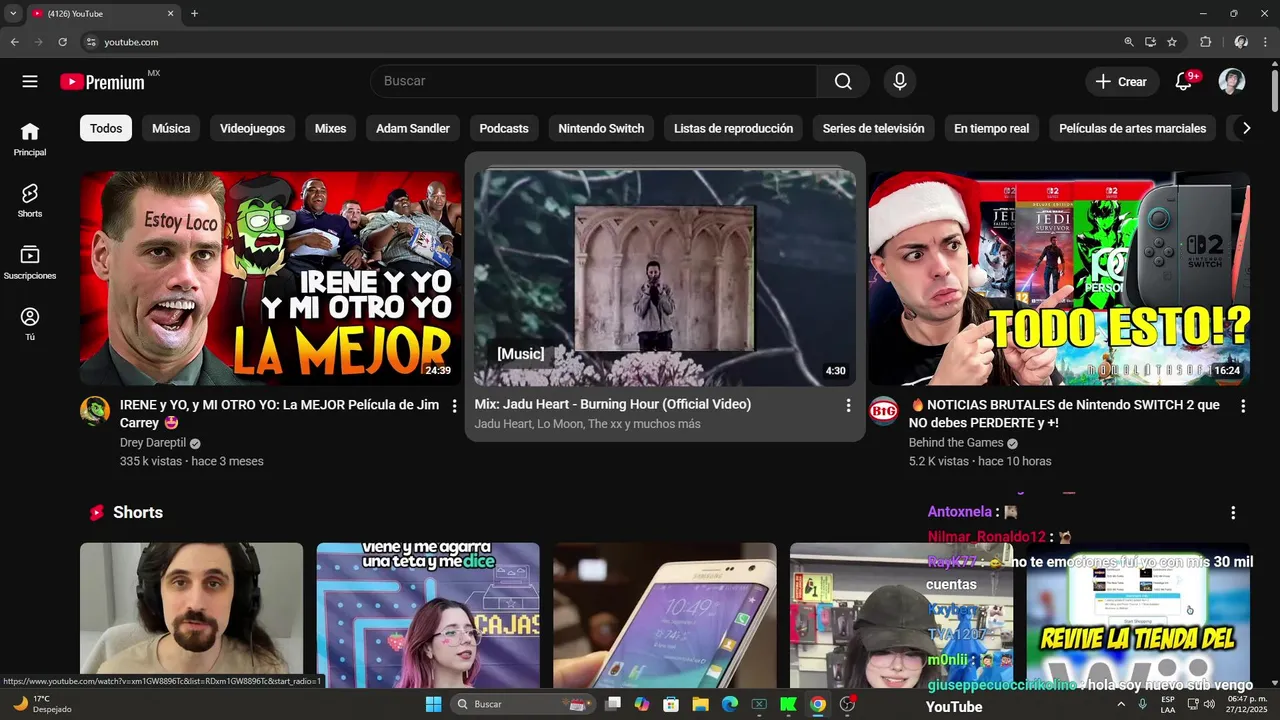1280x720 pixels.
Task: Filter by Nintendo Switch chip
Action: 601,128
